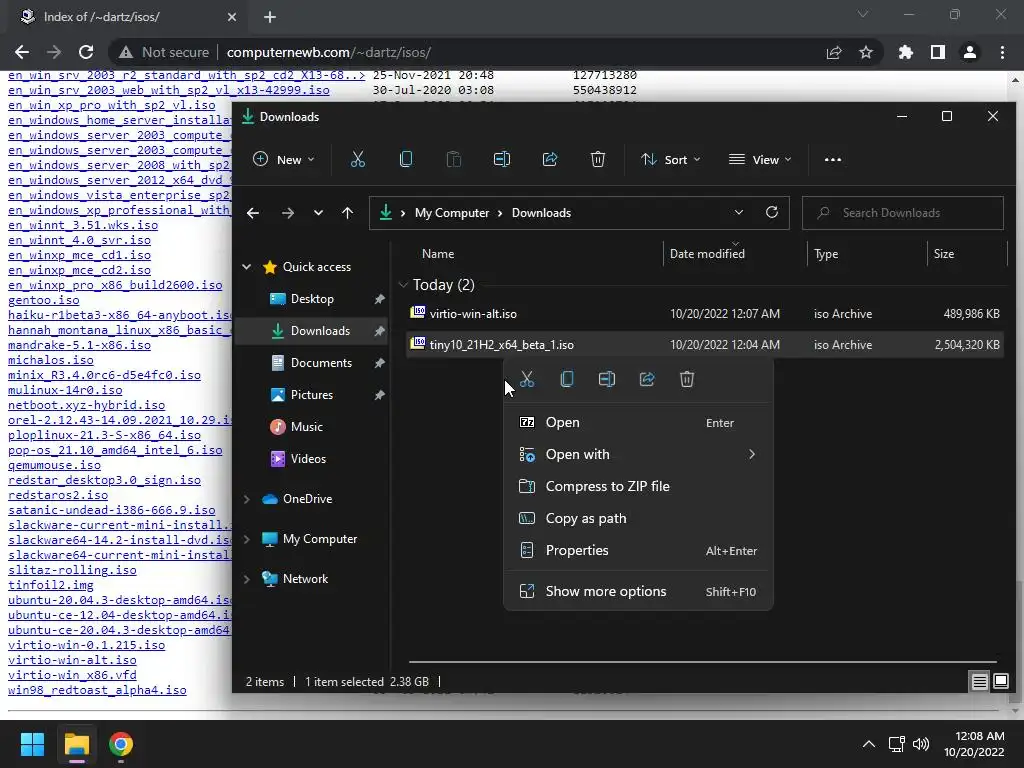Open tinfoil2.img link
1024x768 pixels.
pyautogui.click(x=51, y=585)
